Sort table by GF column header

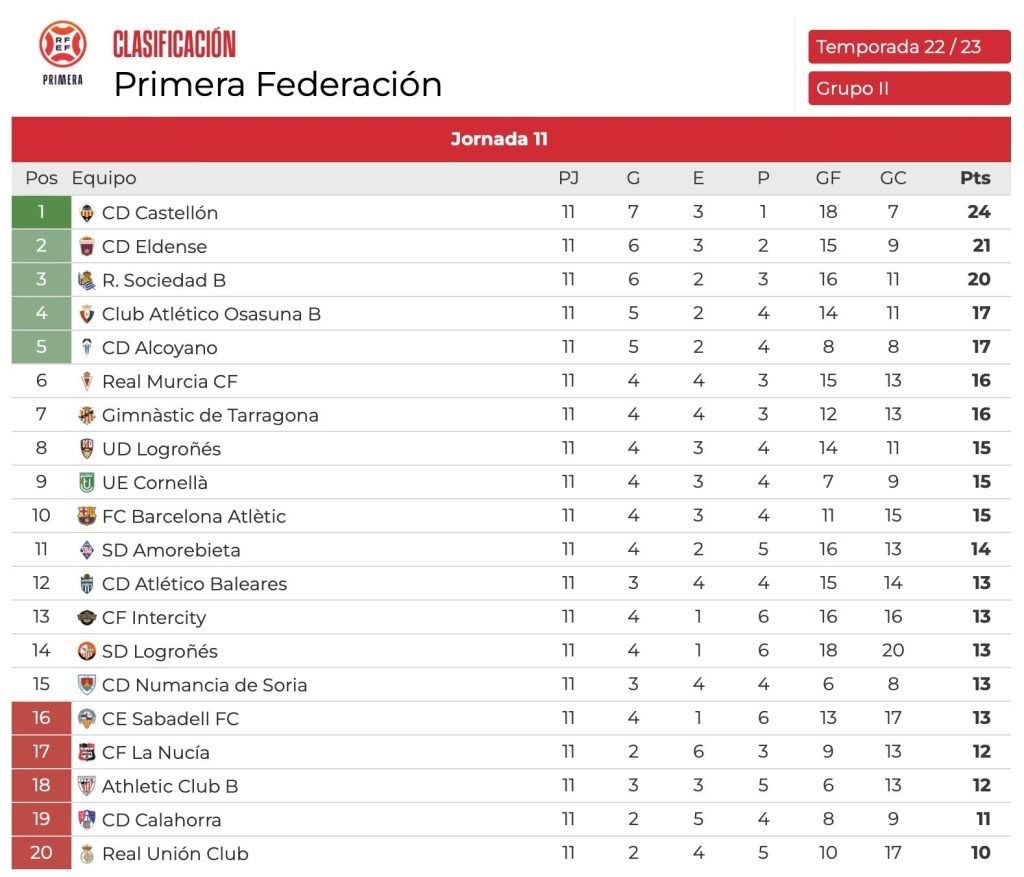point(828,179)
